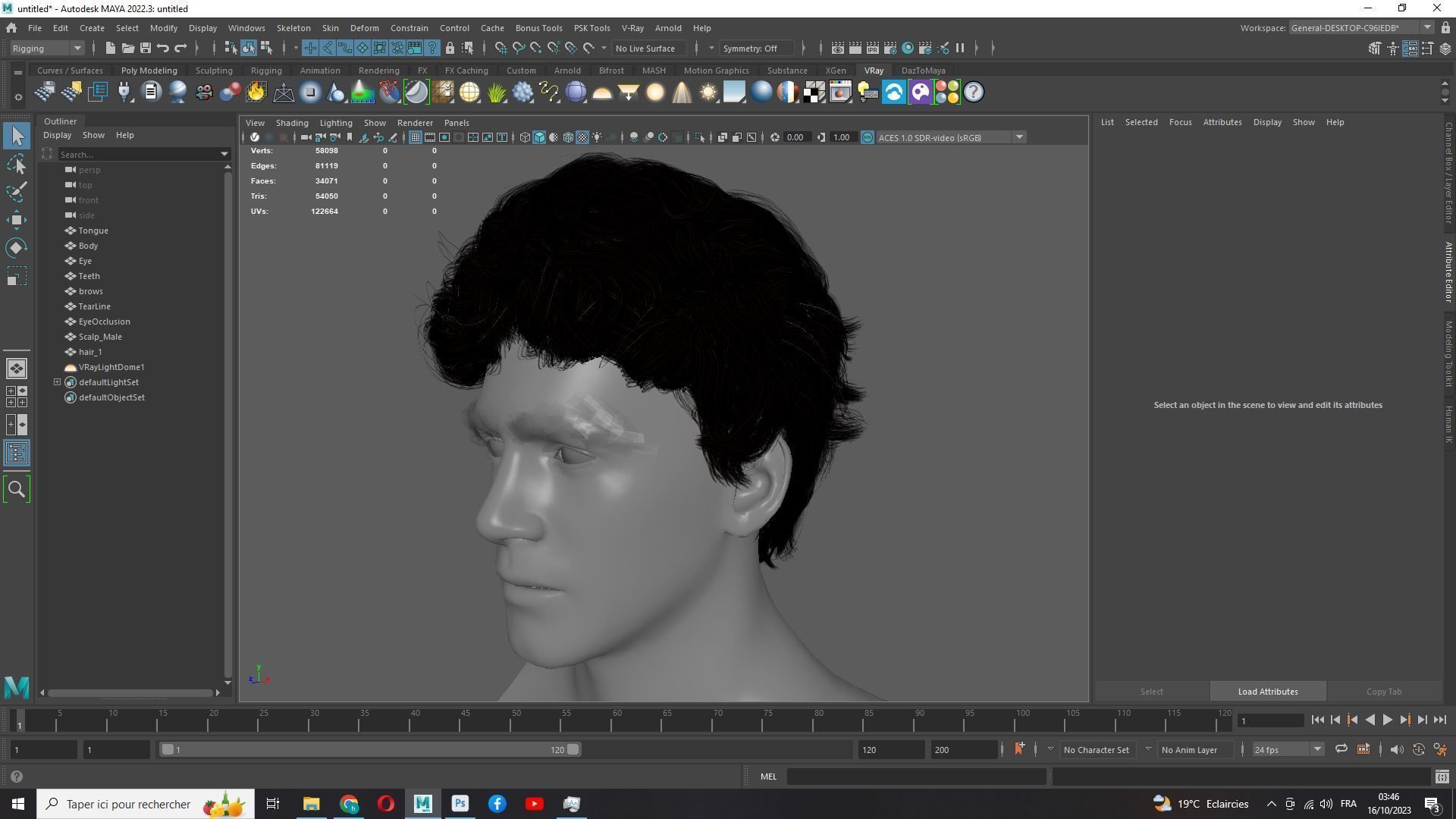Open the ACES view transform dropdown
1456x819 pixels.
pos(951,137)
